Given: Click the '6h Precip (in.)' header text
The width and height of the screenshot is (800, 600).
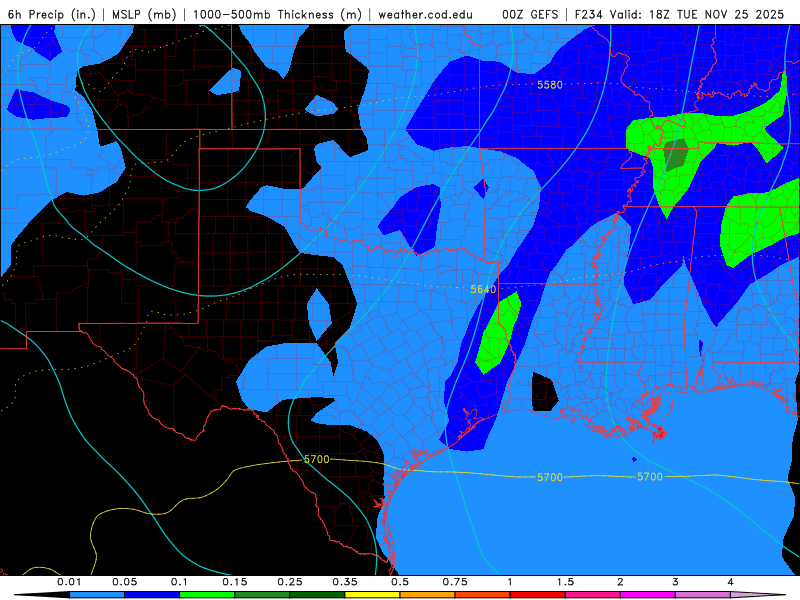Looking at the screenshot, I should [x=52, y=14].
